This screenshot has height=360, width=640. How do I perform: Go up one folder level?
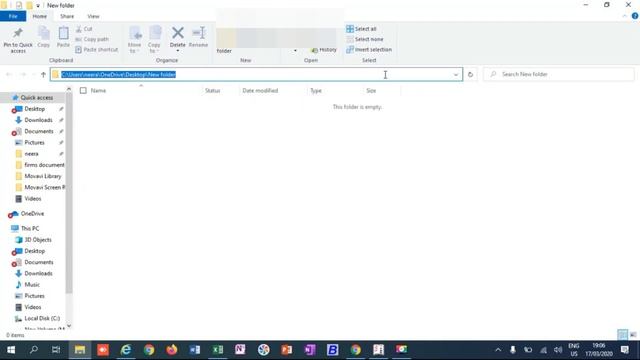coord(43,74)
